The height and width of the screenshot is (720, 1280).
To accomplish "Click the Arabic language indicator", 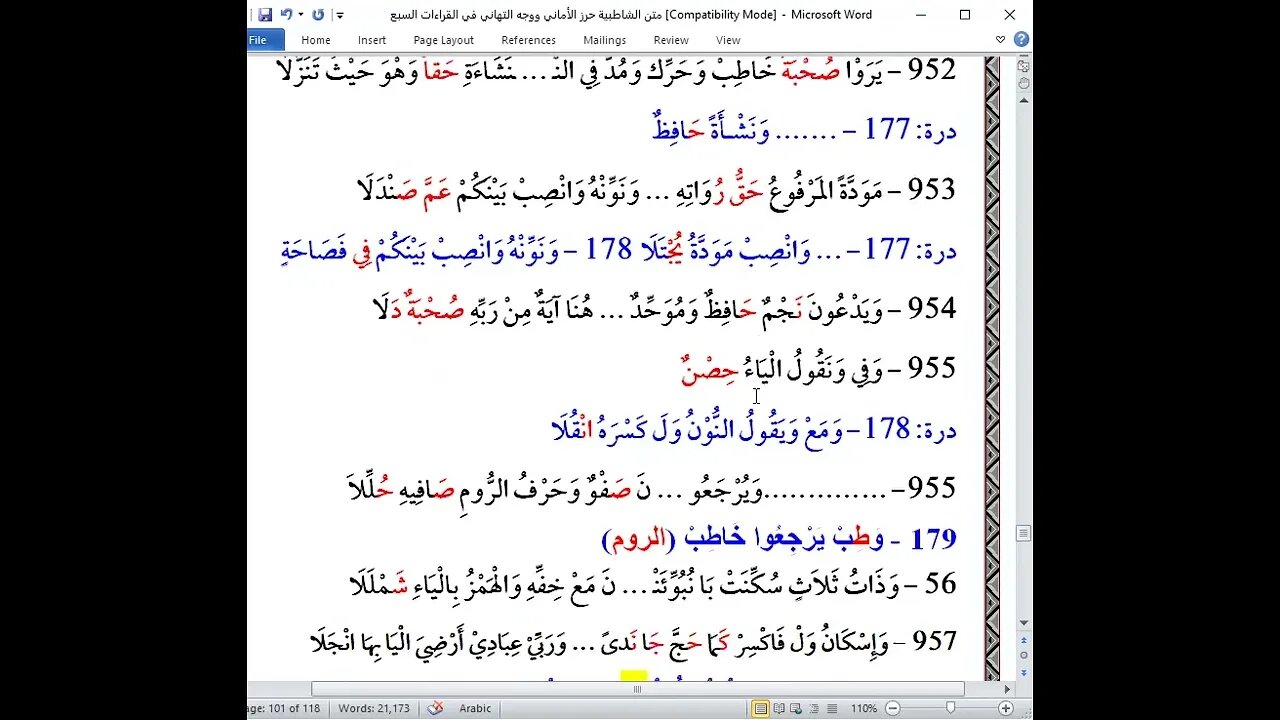I will [475, 708].
